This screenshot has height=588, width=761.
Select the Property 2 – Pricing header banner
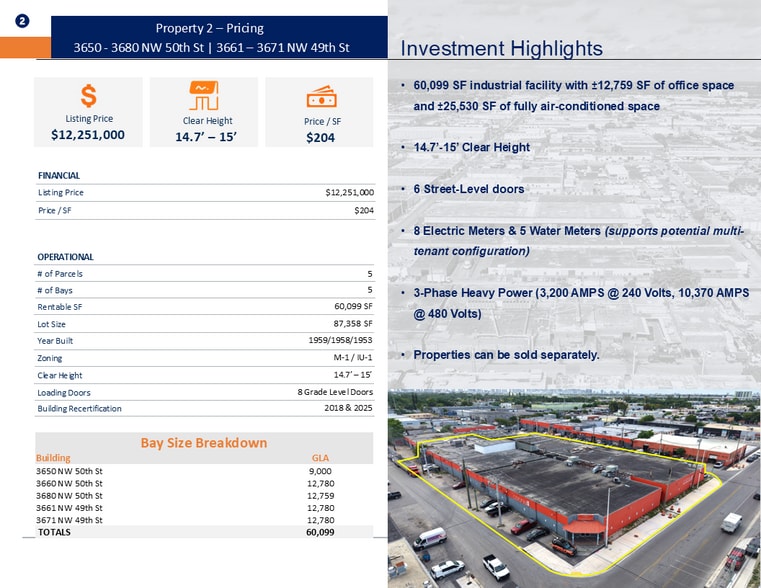[x=211, y=37]
